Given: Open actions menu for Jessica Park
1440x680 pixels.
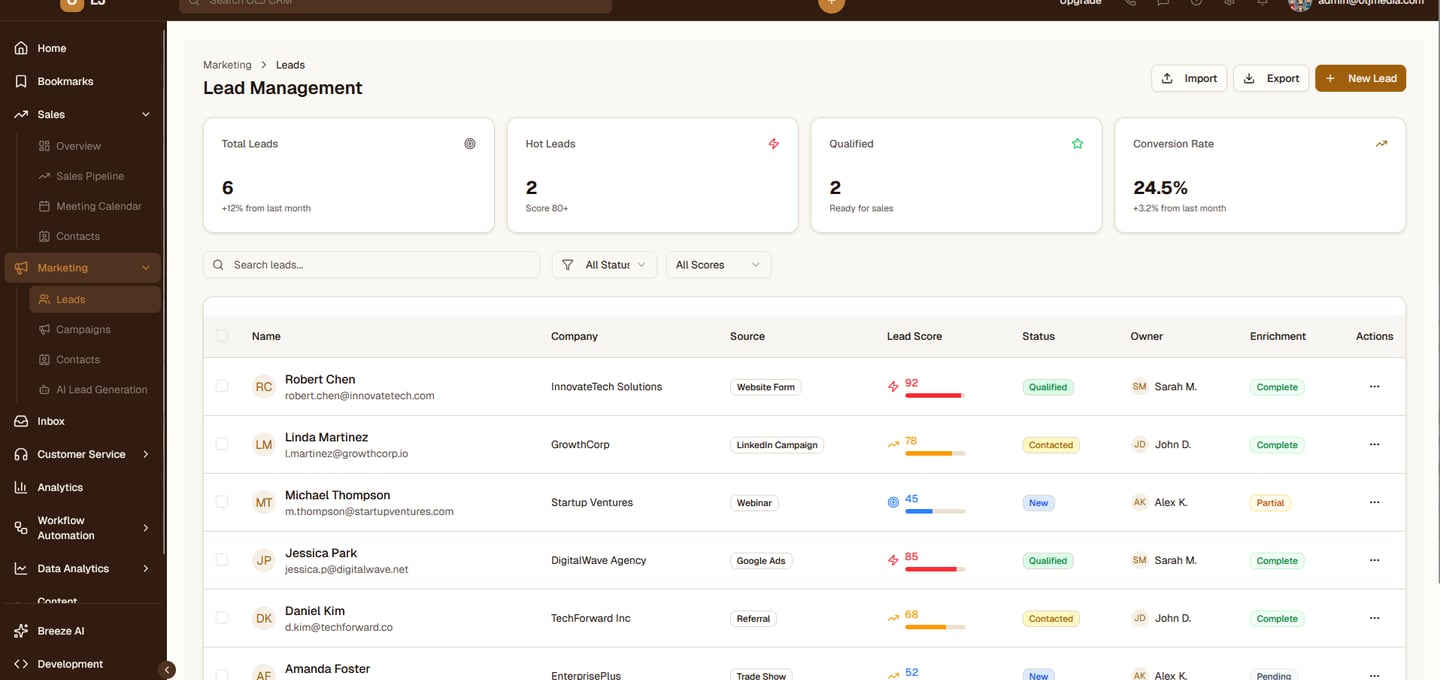Looking at the screenshot, I should click(1374, 561).
